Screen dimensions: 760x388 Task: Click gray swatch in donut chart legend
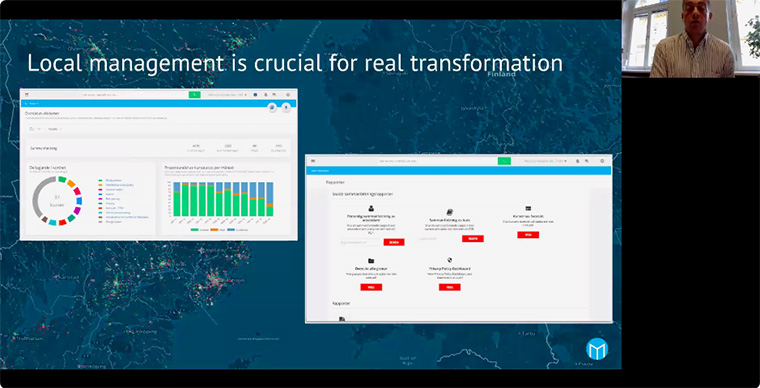pos(100,222)
